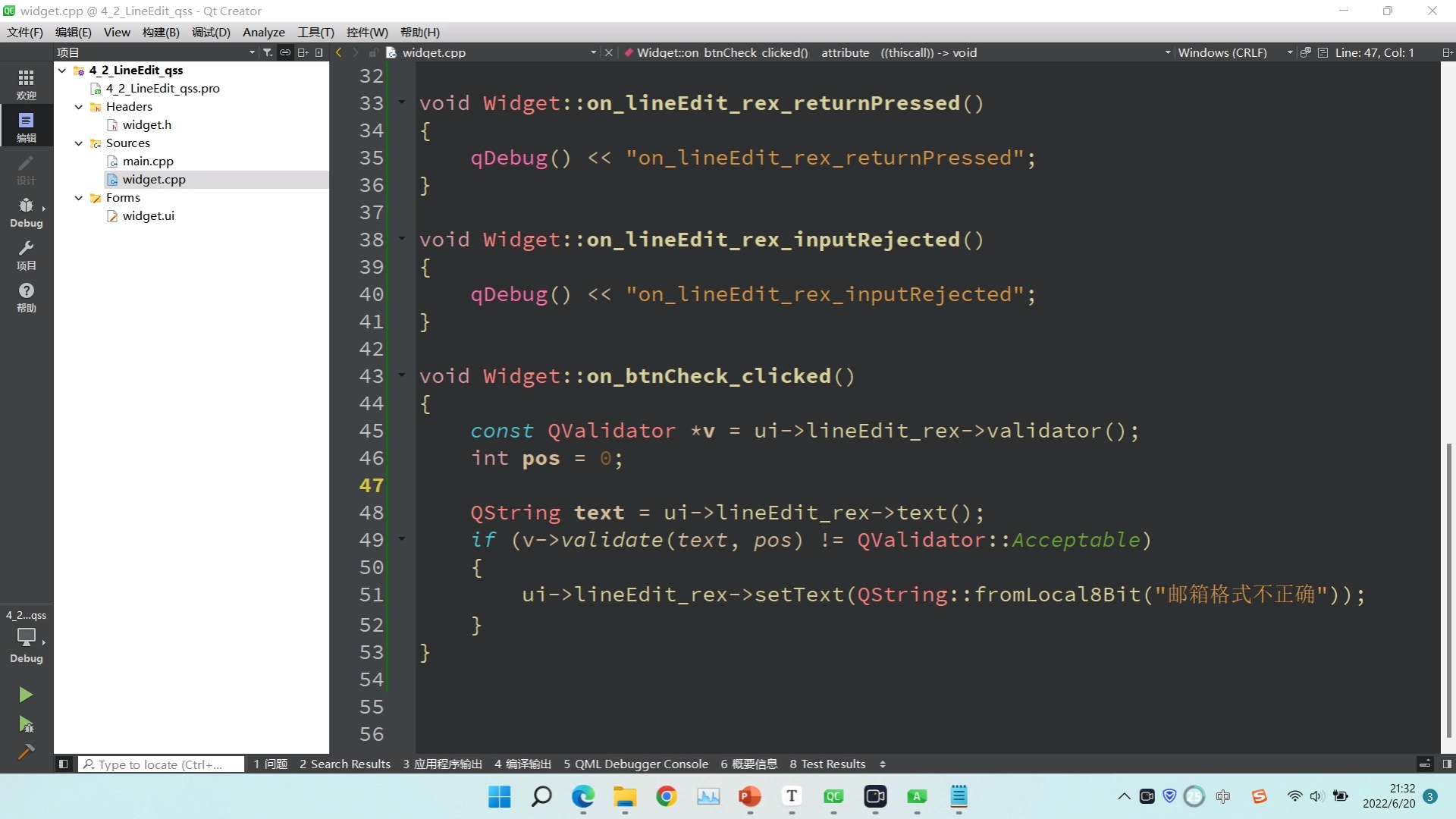Fold function at line 38
Screen dimensions: 1456x819
402,238
